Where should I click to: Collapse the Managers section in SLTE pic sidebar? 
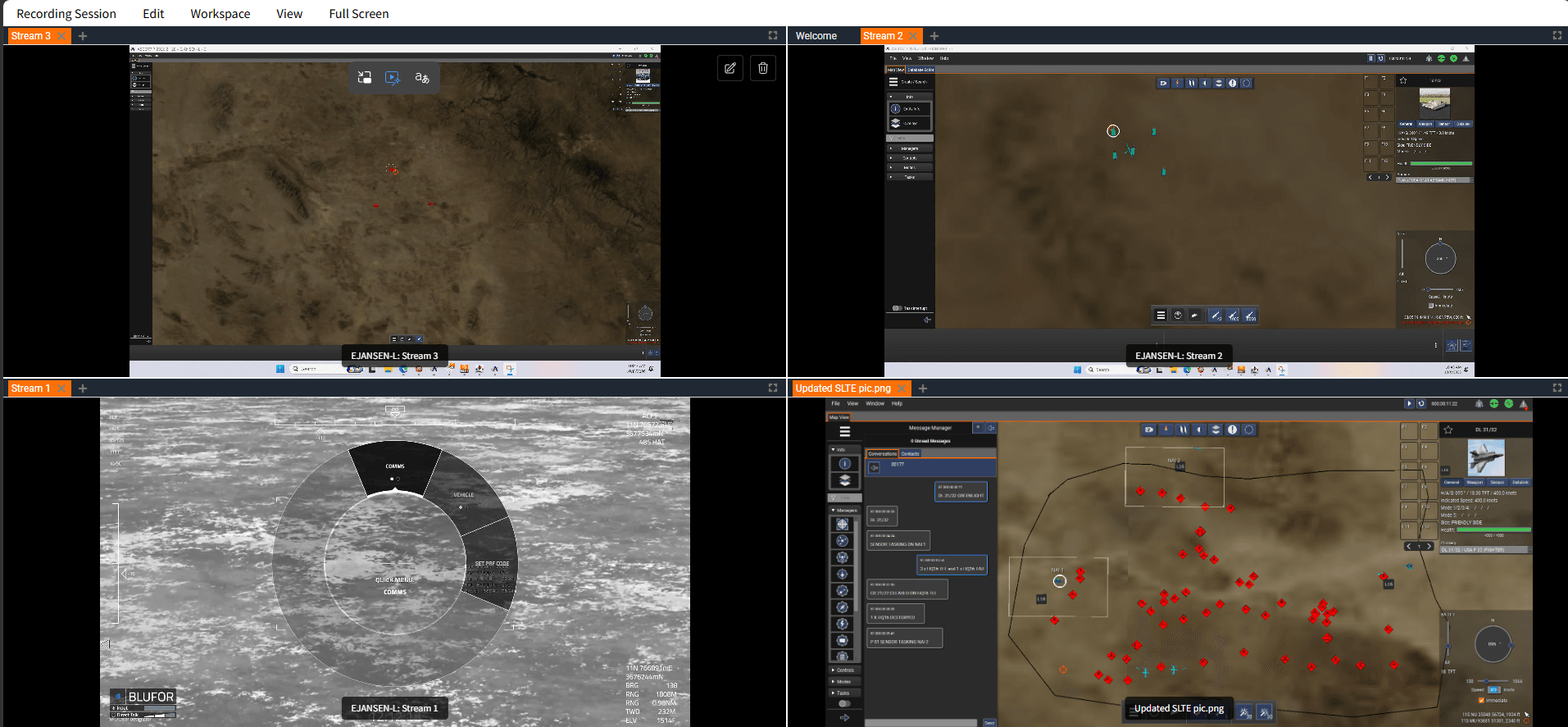click(845, 510)
